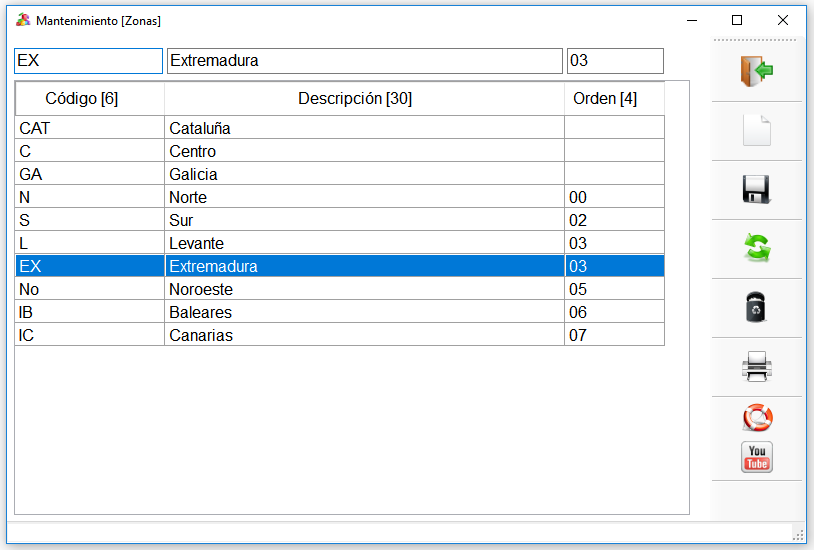Maximize the Mantenimiento [Zonas] window
Image resolution: width=814 pixels, height=550 pixels.
(737, 20)
